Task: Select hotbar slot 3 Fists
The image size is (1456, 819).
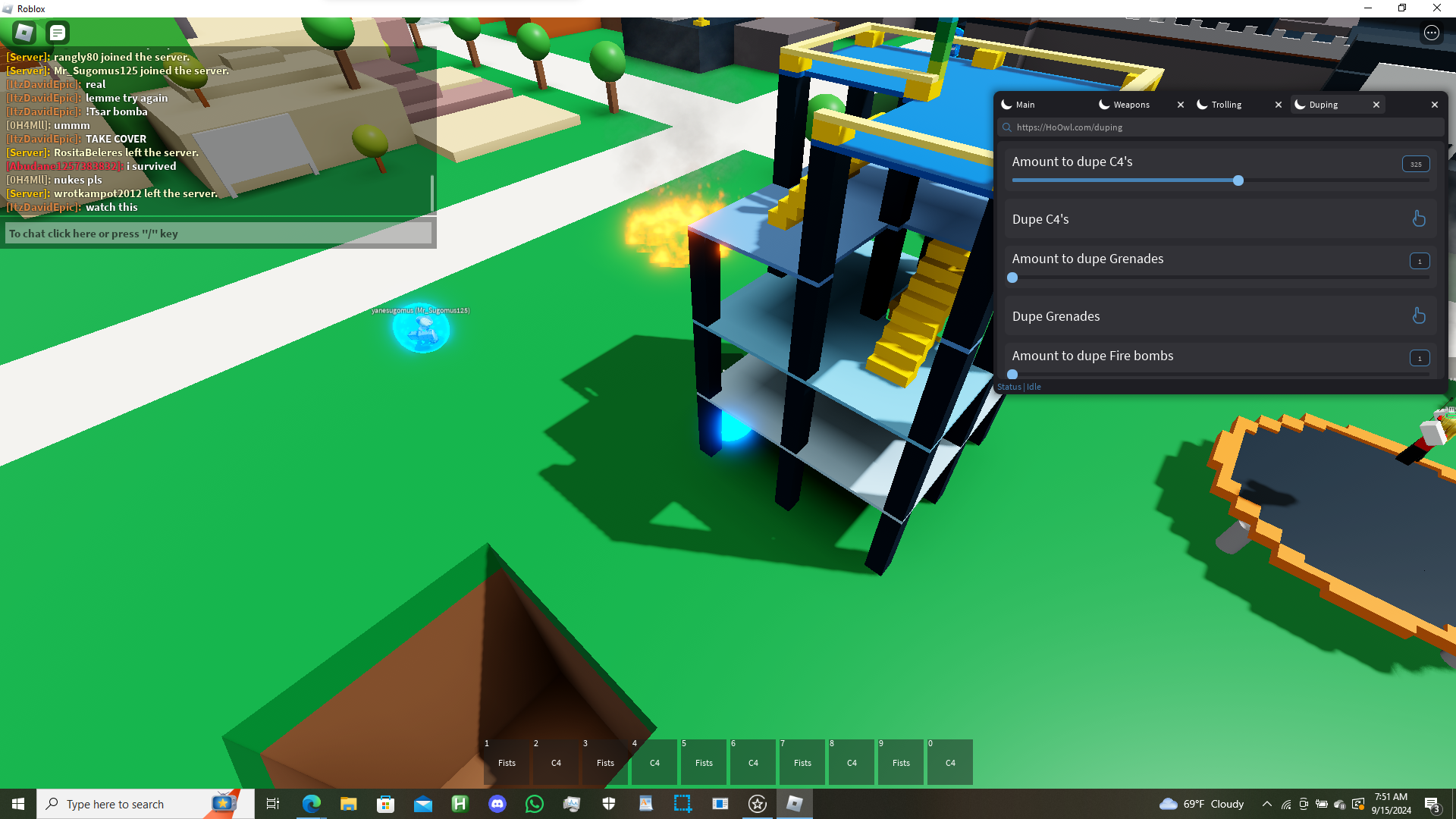Action: pos(605,762)
